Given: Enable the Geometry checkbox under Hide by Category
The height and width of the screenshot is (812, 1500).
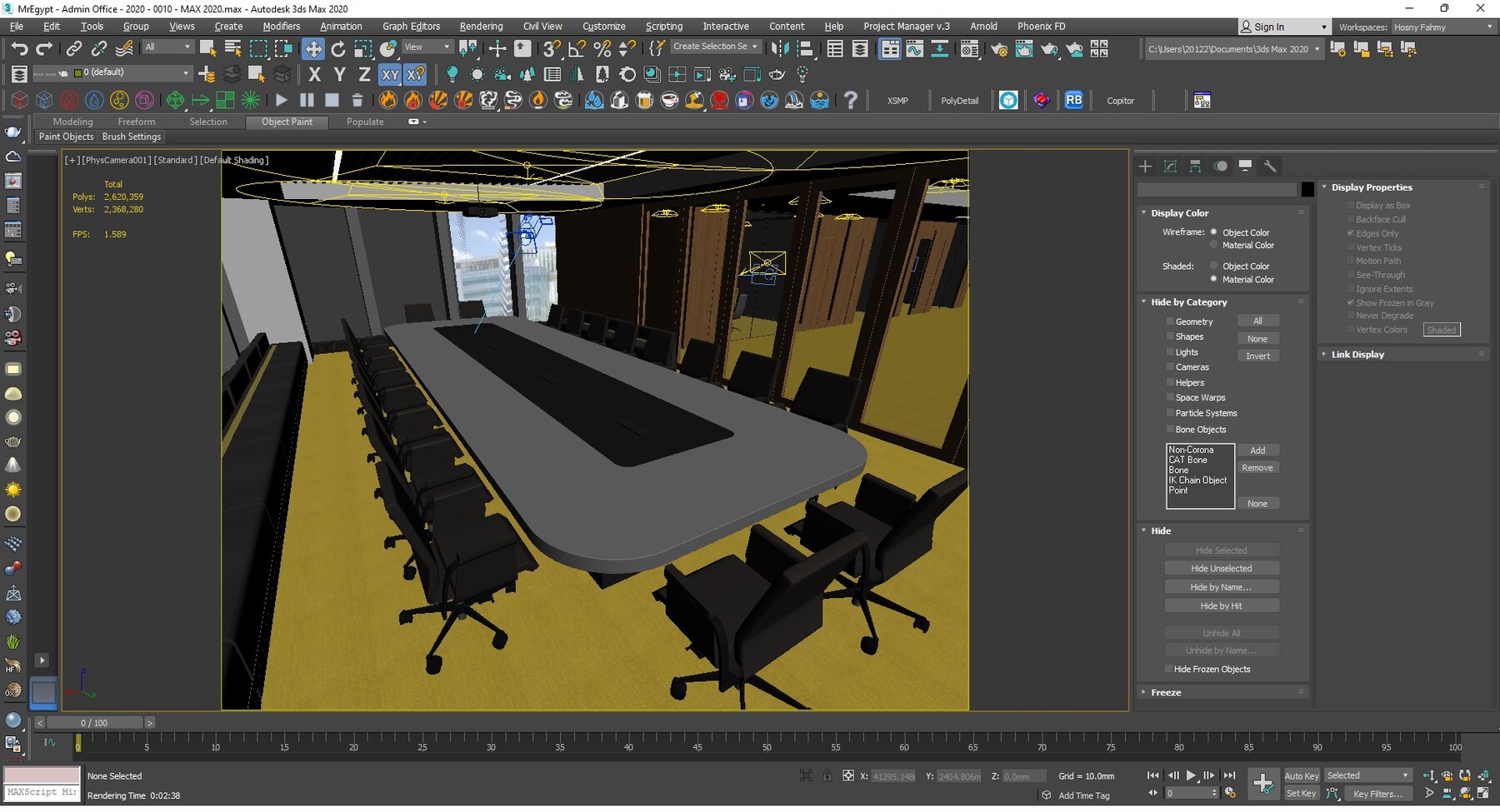Looking at the screenshot, I should 1171,321.
